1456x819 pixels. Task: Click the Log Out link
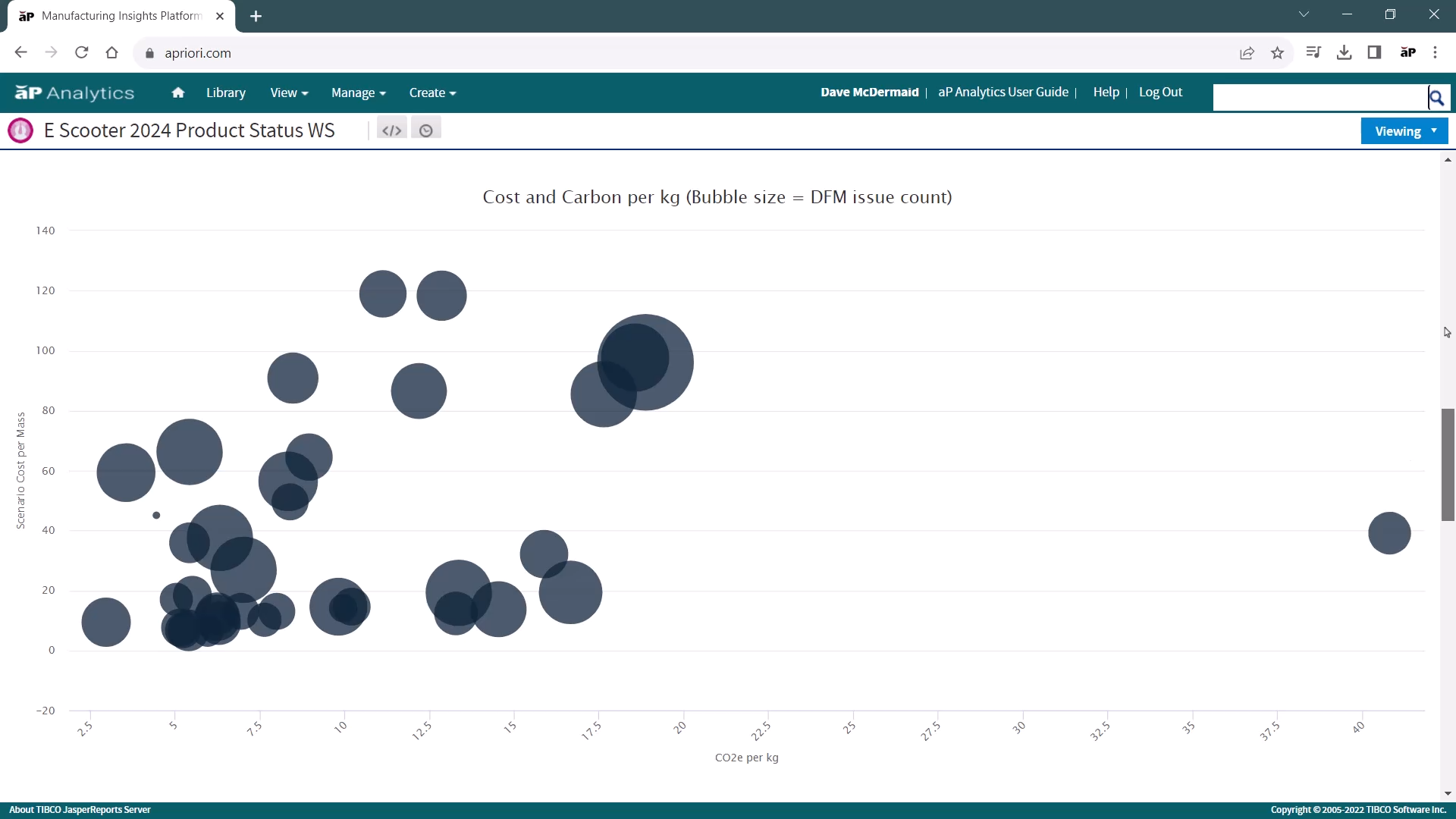click(1160, 92)
